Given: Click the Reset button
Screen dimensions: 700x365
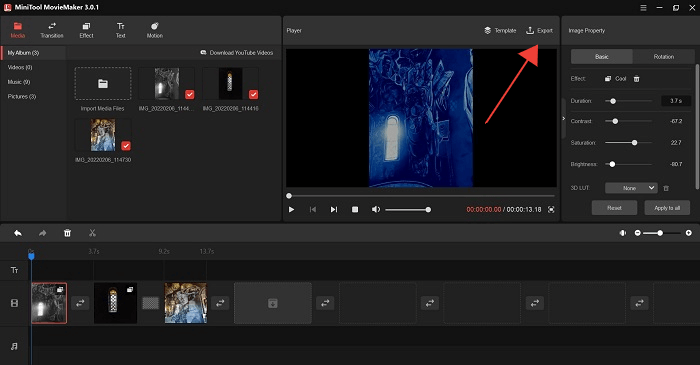Looking at the screenshot, I should (614, 208).
